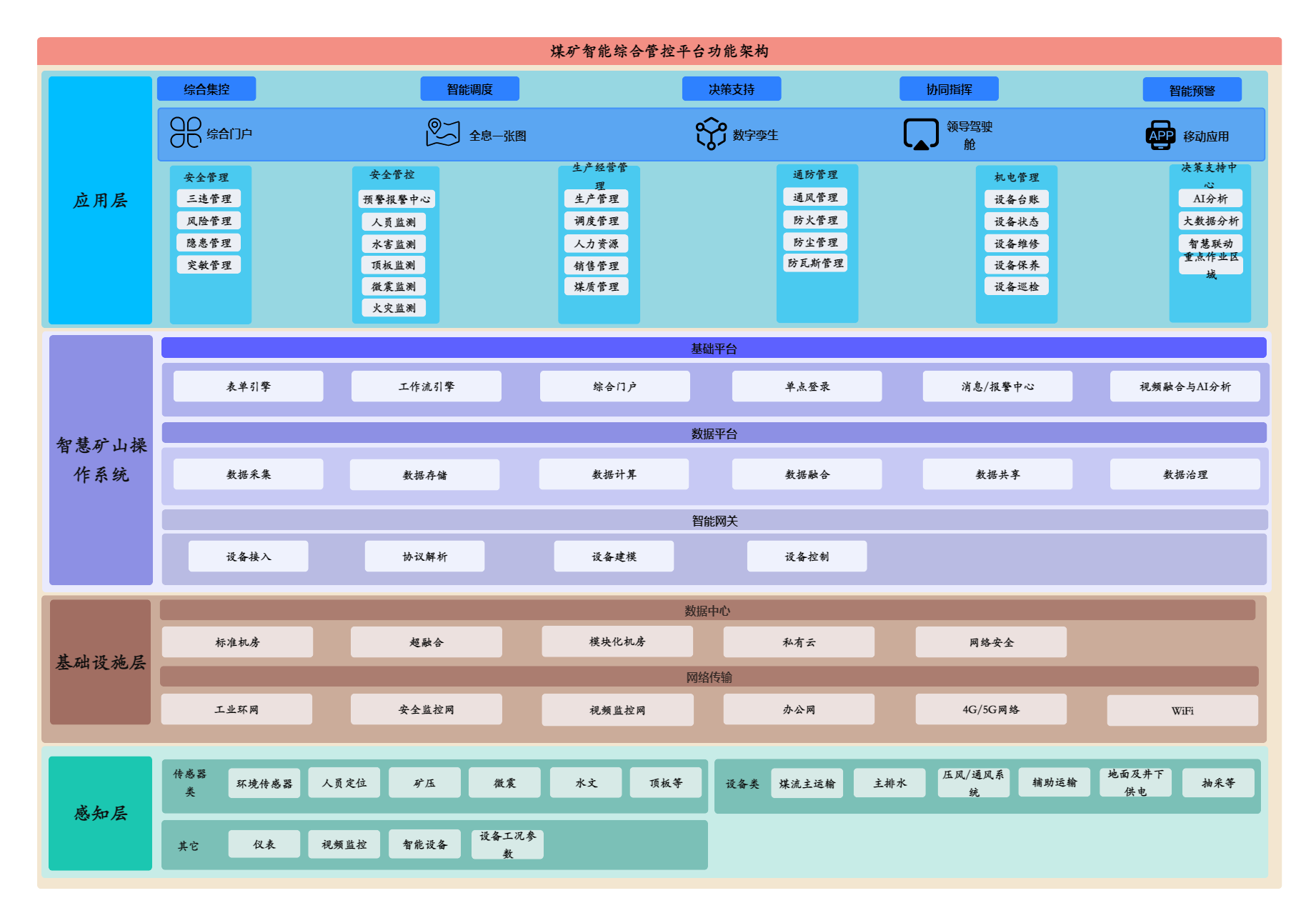The width and height of the screenshot is (1316, 923).
Task: Select the 私有云 box
Action: pos(798,642)
